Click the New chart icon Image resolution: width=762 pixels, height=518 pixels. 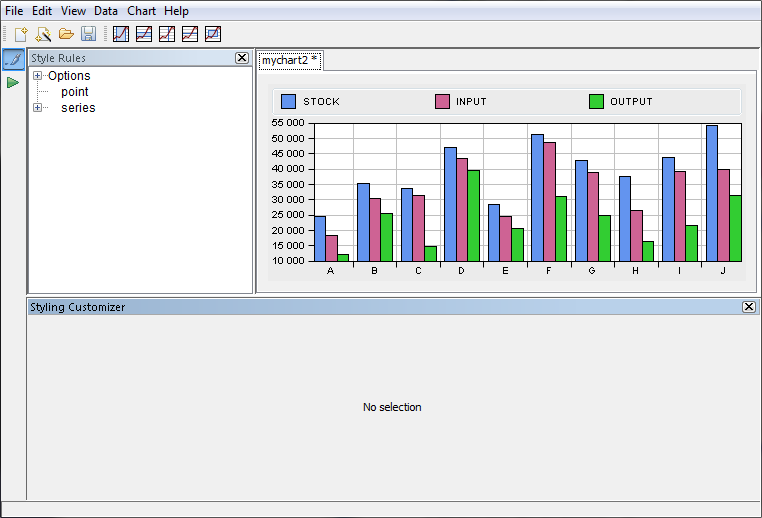21,34
